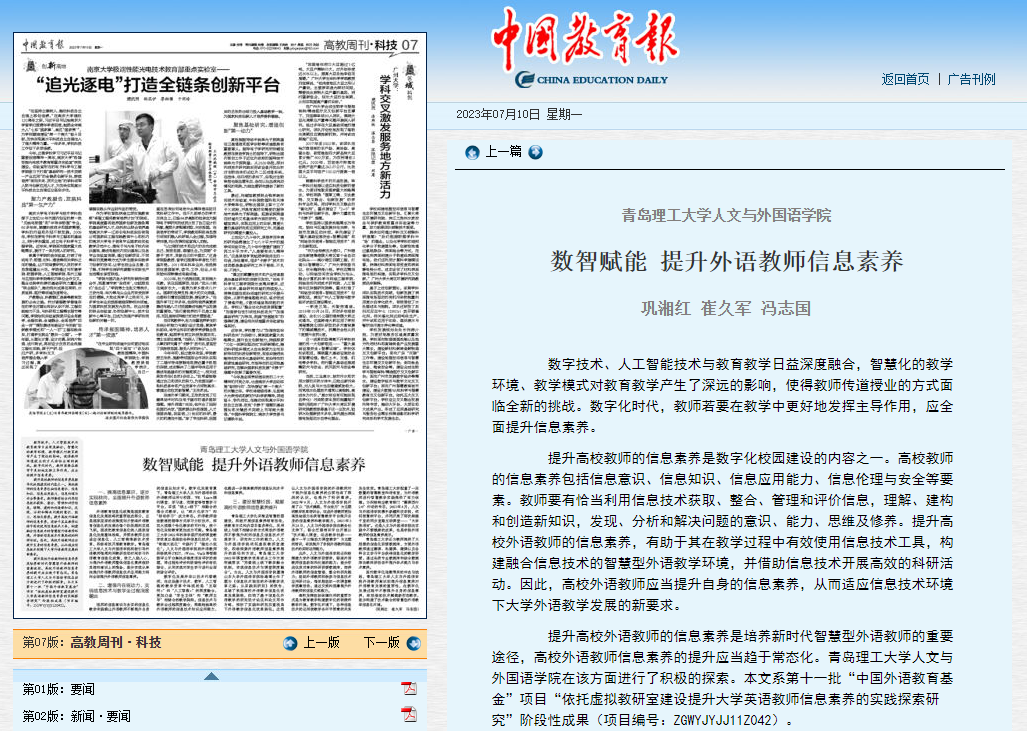Viewport: 1027px width, 731px height.
Task: Click the previous page arrow icon beside 上一版
Action: (290, 643)
